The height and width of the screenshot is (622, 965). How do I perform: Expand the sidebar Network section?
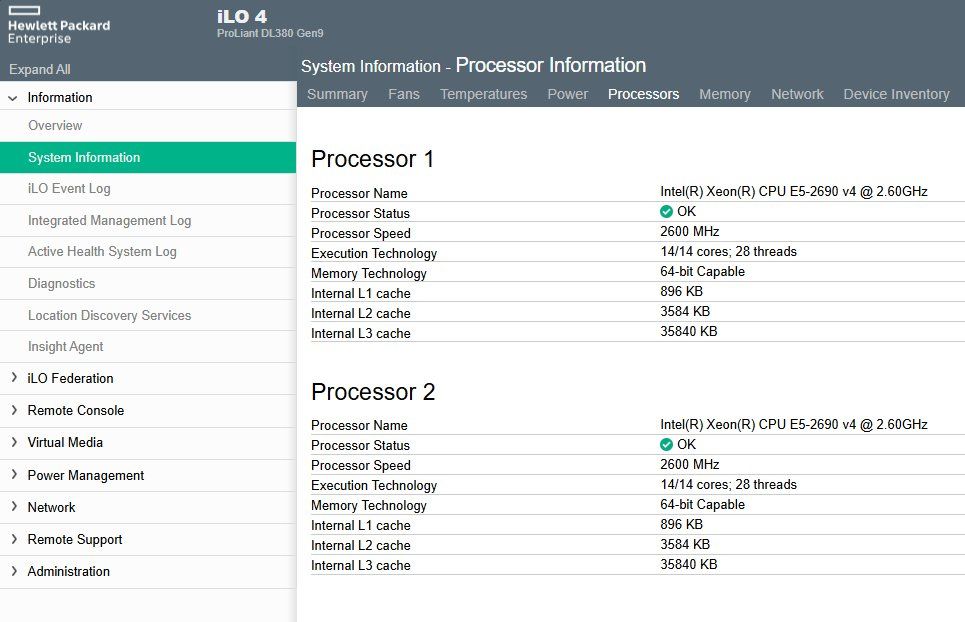click(14, 506)
